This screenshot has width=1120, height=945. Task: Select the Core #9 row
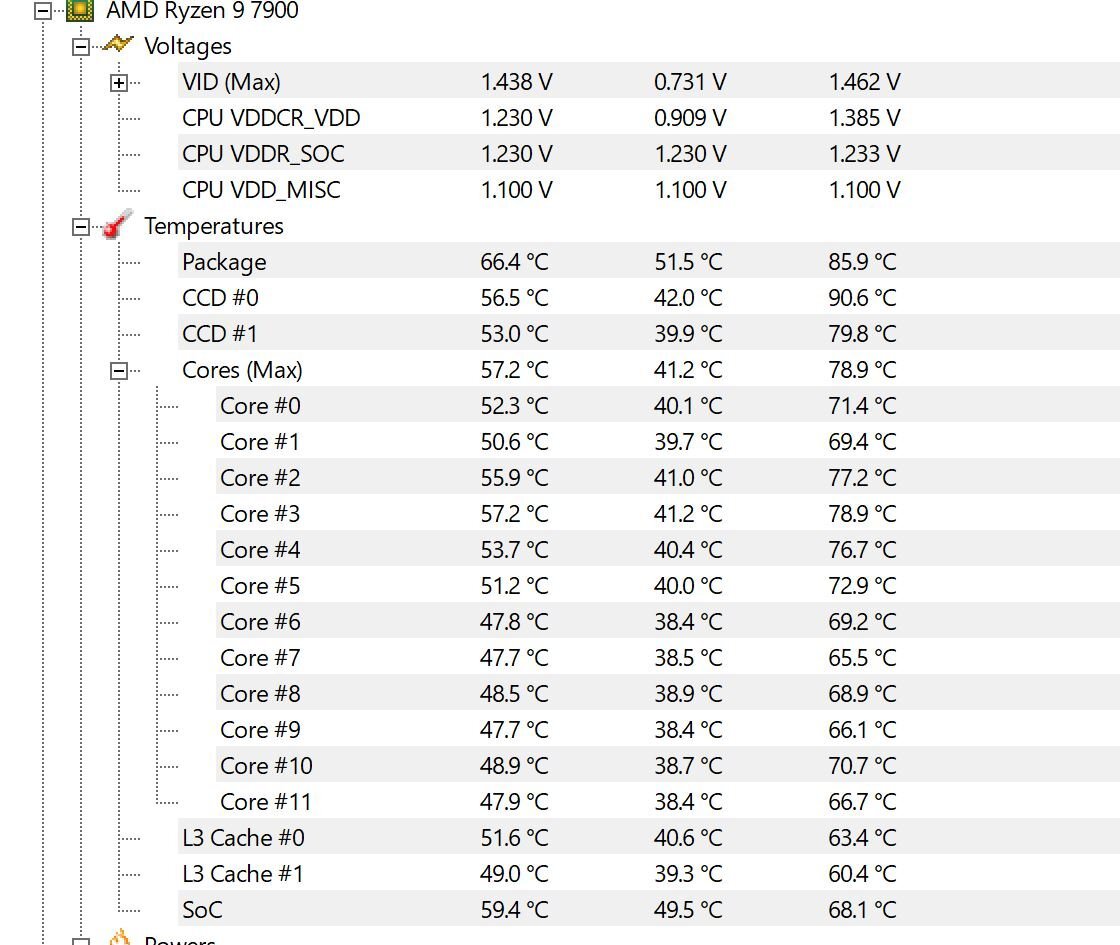[x=668, y=729]
